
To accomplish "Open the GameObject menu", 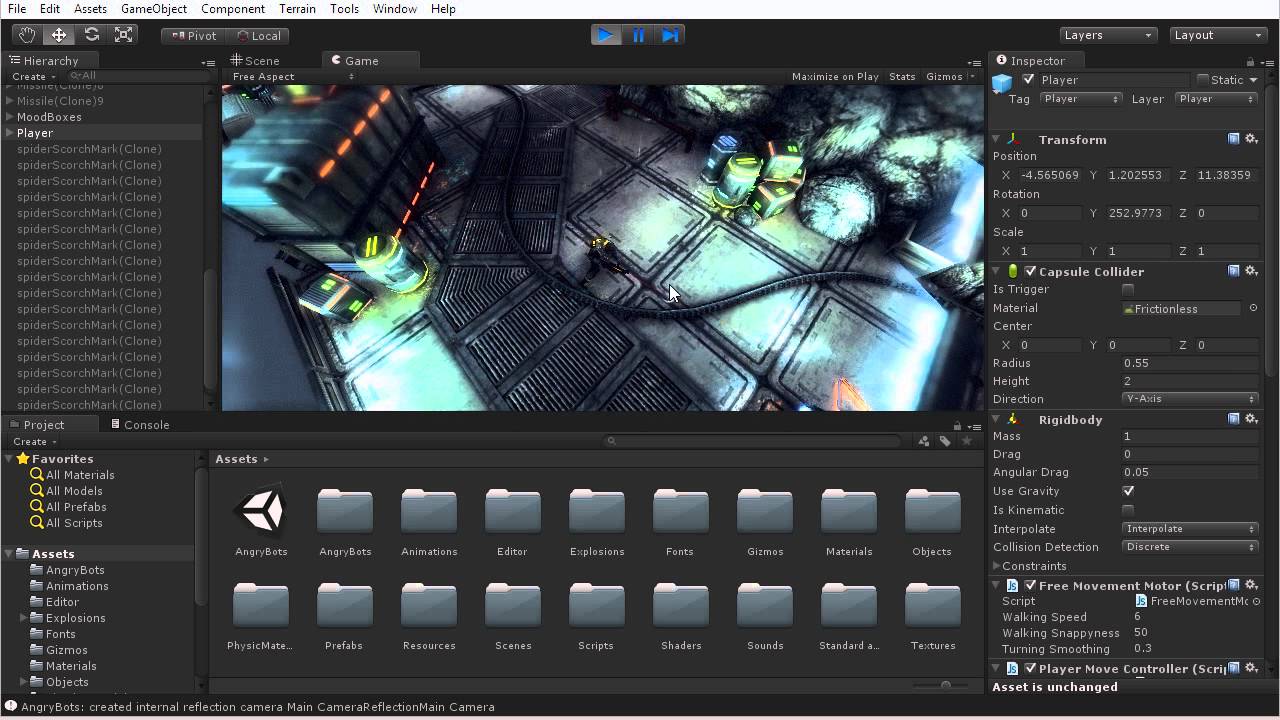I will [x=154, y=9].
